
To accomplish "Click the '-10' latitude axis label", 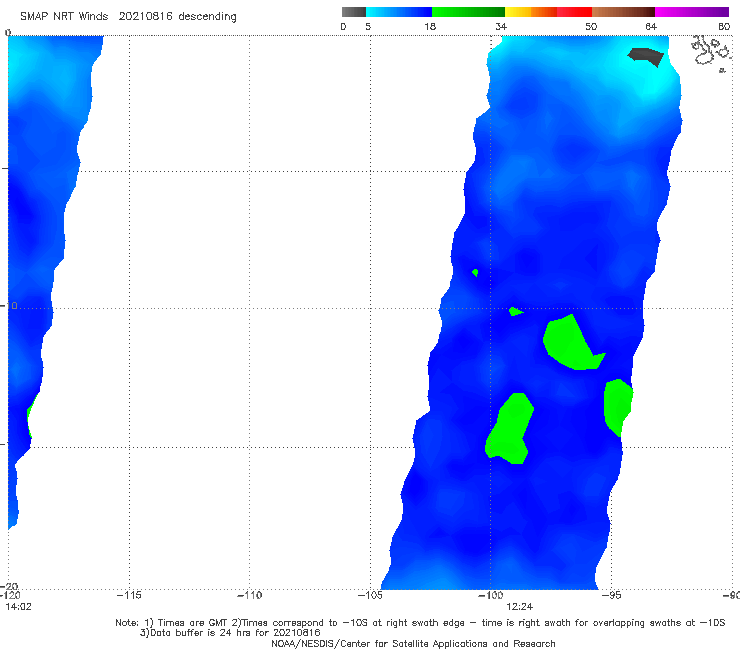I will [x=9, y=306].
